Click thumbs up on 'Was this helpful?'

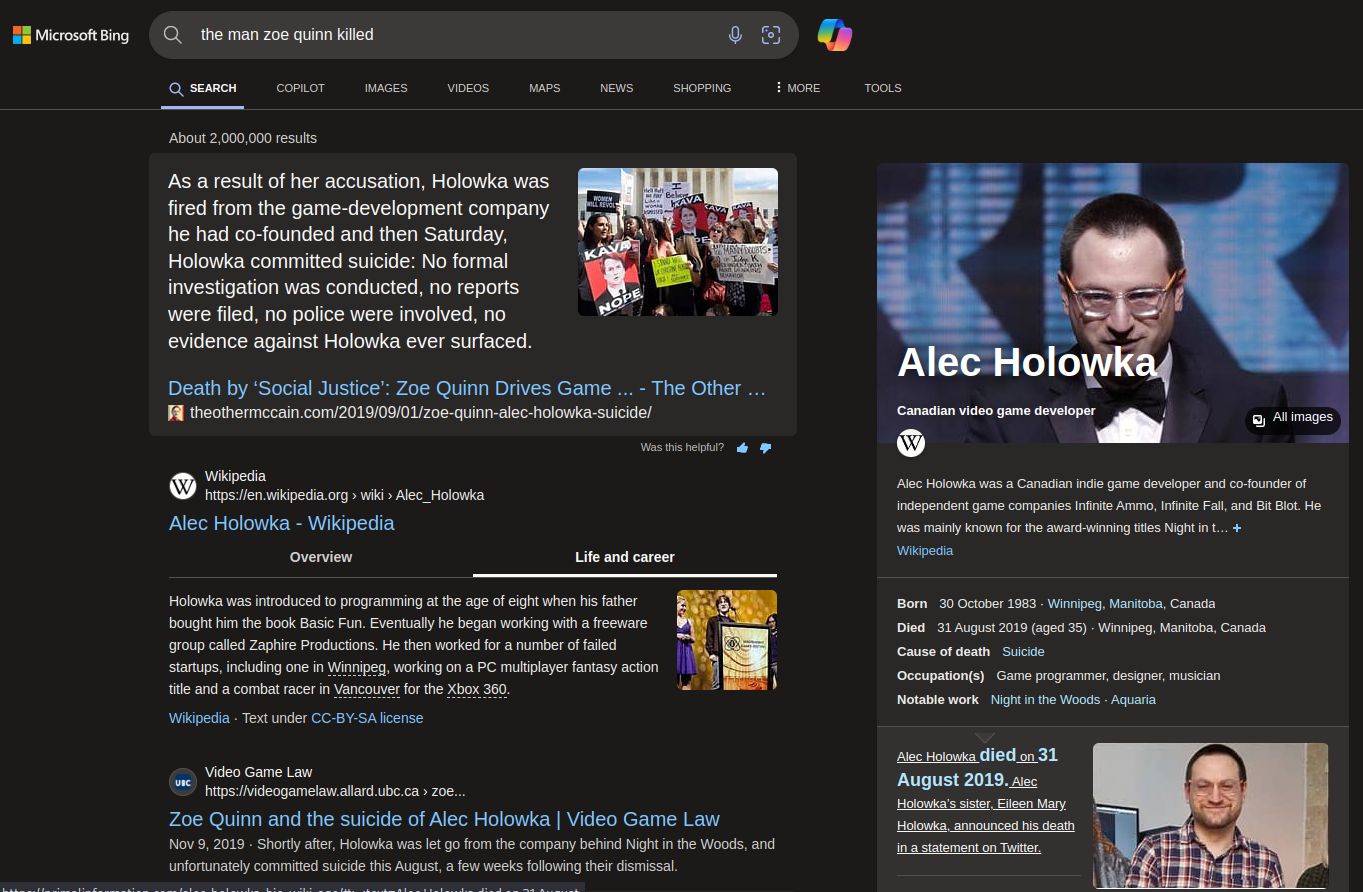pyautogui.click(x=742, y=448)
